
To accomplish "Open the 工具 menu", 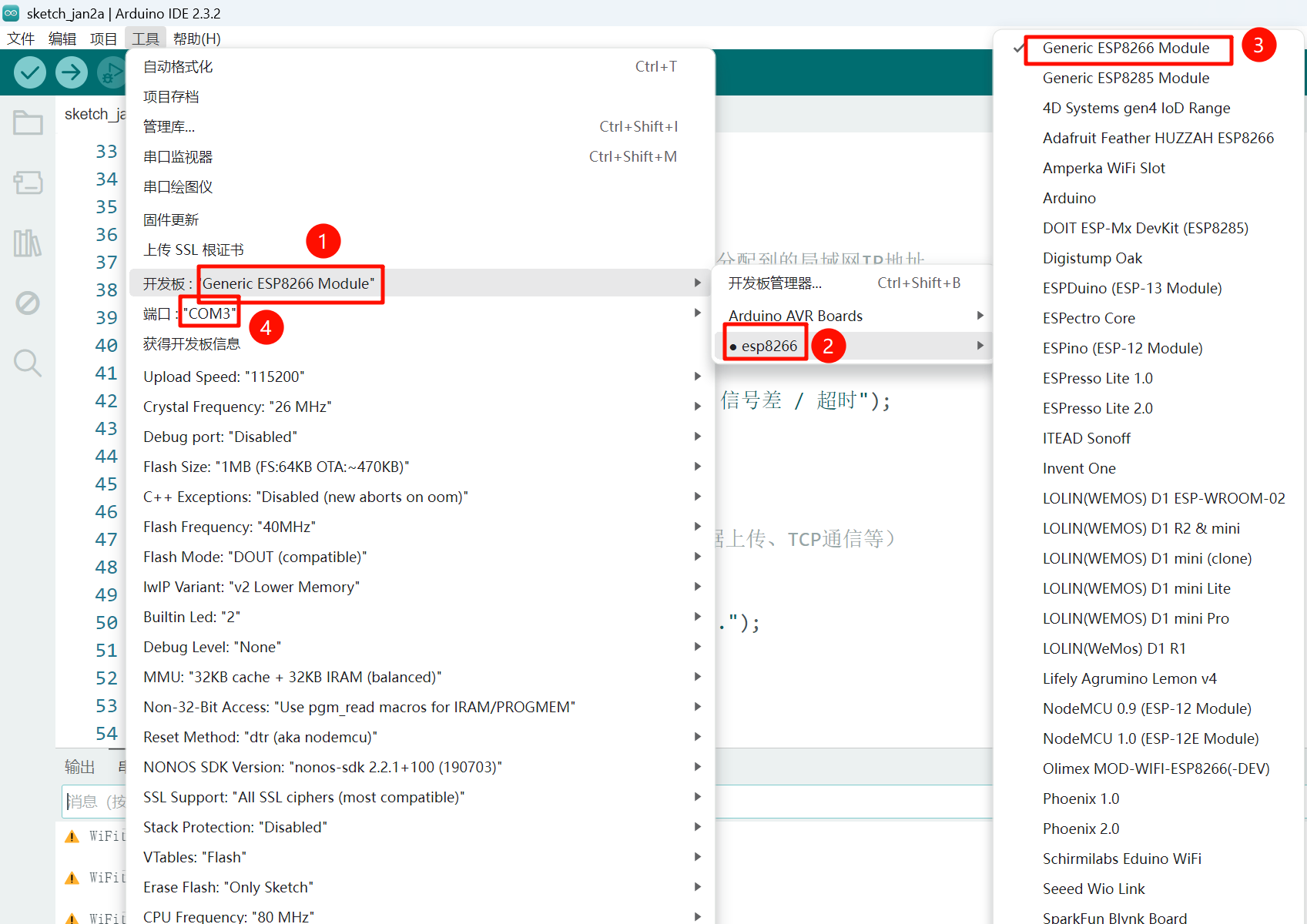I will click(145, 38).
